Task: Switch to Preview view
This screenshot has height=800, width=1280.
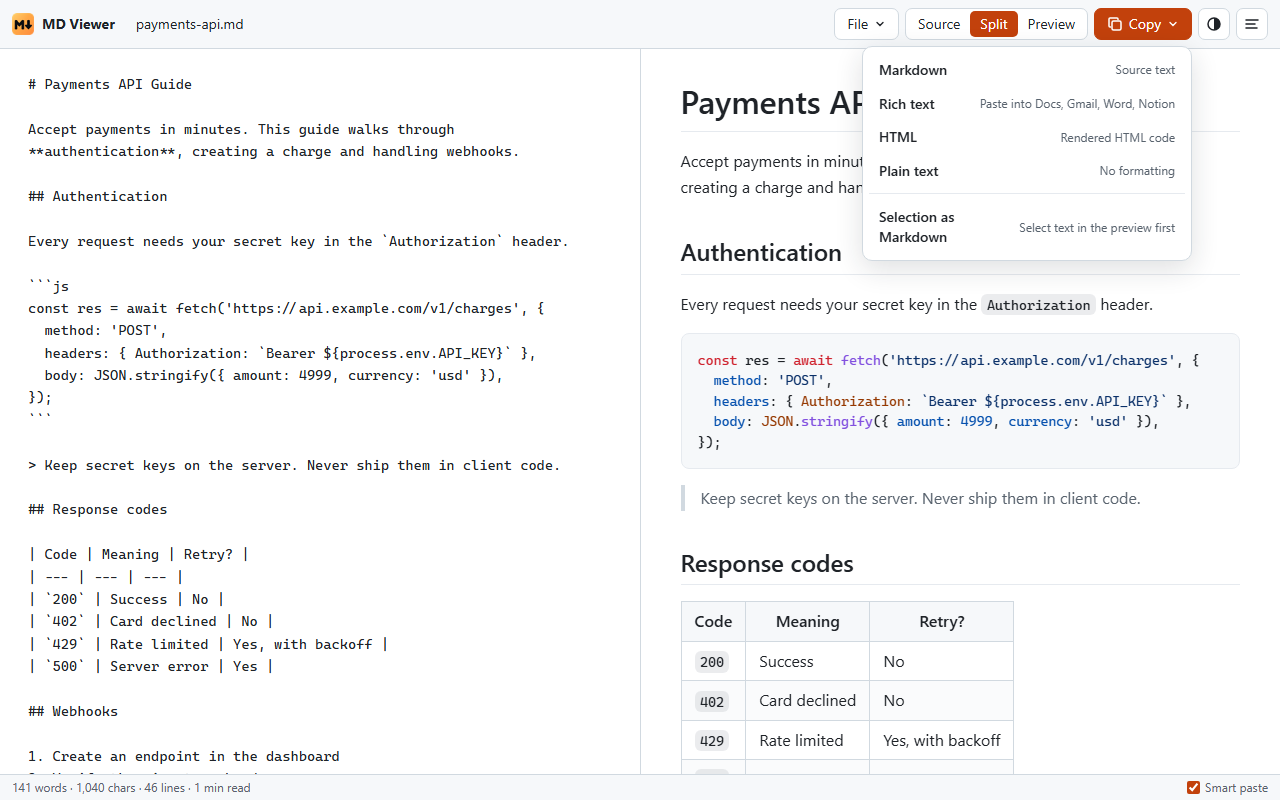Action: [x=1051, y=24]
